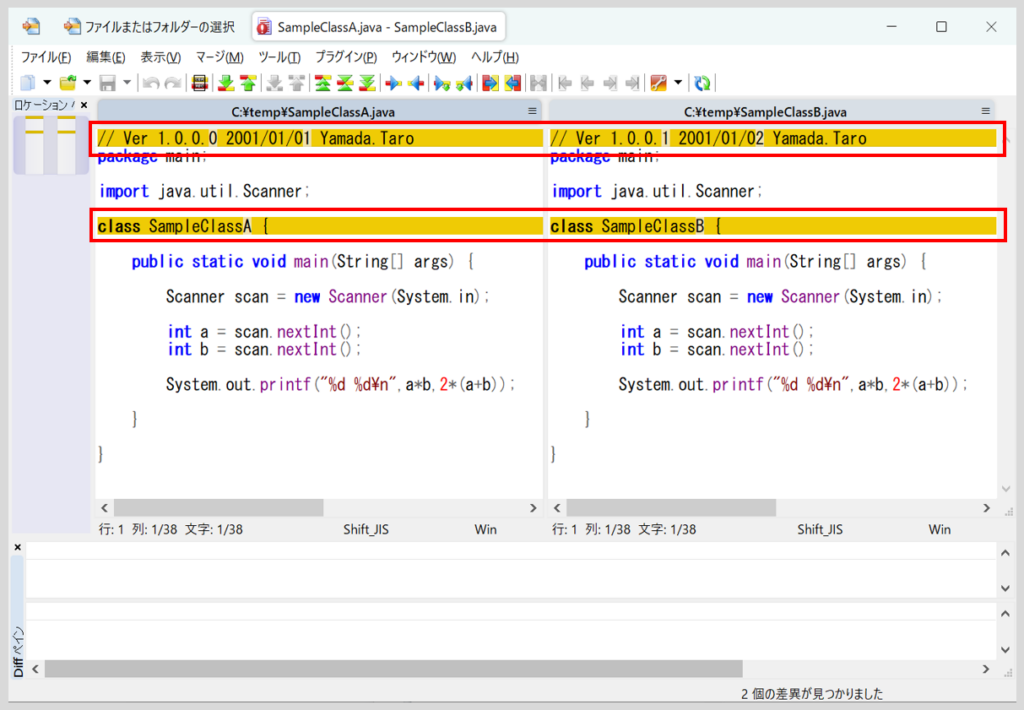The image size is (1024, 710).
Task: Click the left pane scroll-right arrow
Action: (533, 508)
